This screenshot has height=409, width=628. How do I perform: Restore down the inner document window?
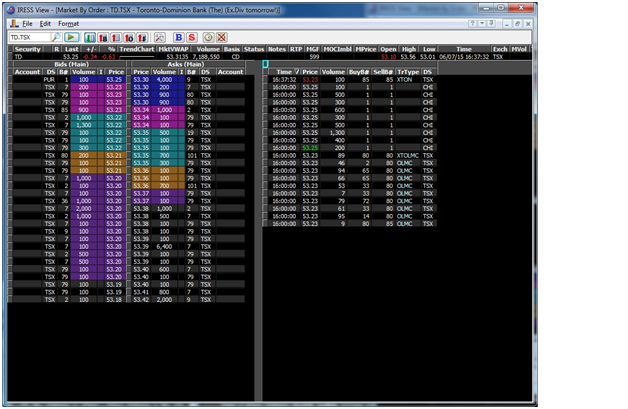click(x=517, y=24)
